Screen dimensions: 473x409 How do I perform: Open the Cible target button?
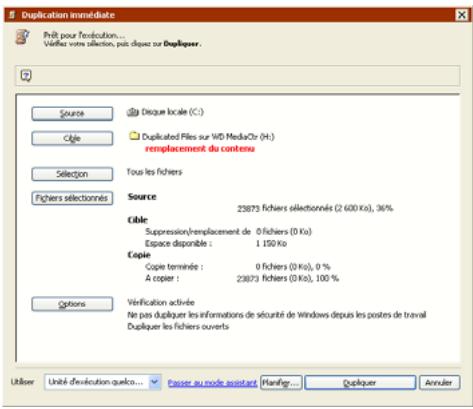point(72,138)
